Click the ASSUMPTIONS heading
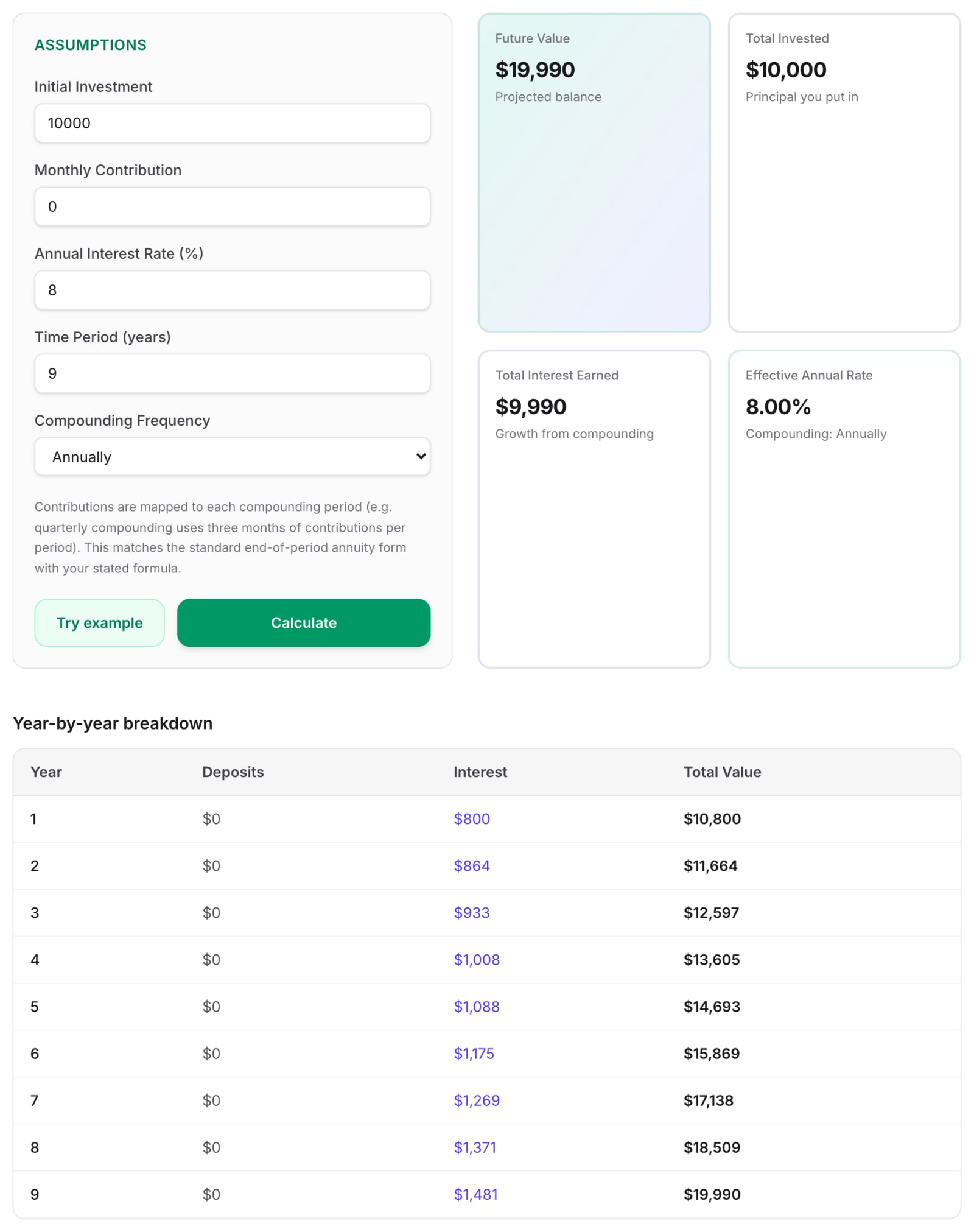This screenshot has width=974, height=1232. pyautogui.click(x=90, y=45)
